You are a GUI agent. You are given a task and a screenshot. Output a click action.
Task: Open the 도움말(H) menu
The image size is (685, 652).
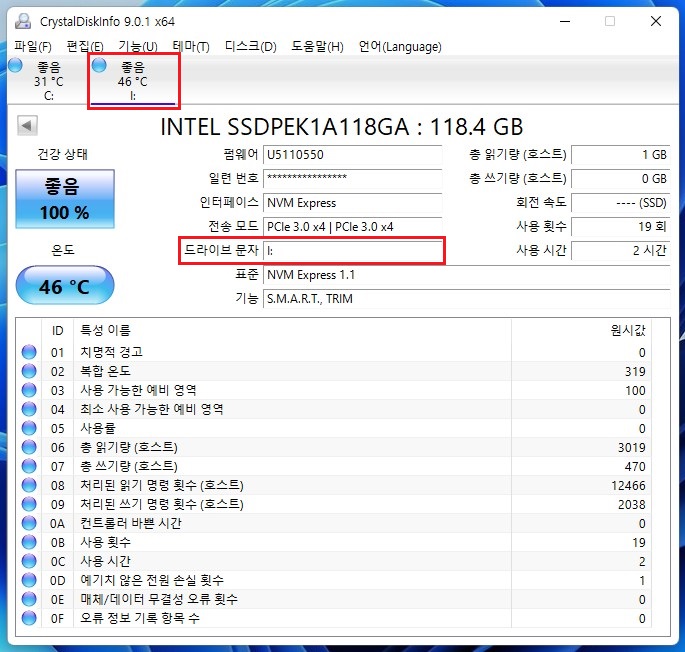point(317,46)
